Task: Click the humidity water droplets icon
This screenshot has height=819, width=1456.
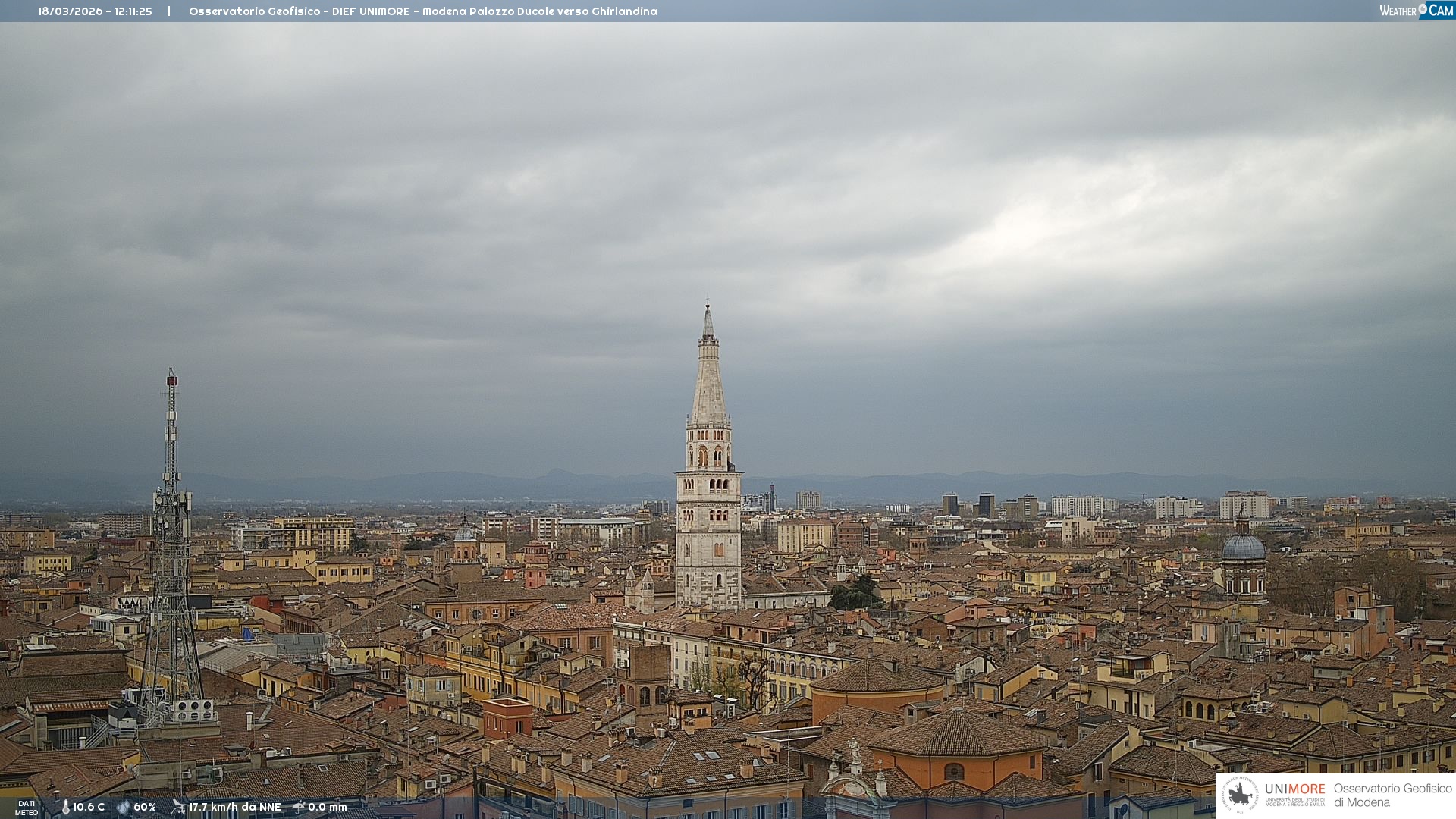Action: point(123,808)
